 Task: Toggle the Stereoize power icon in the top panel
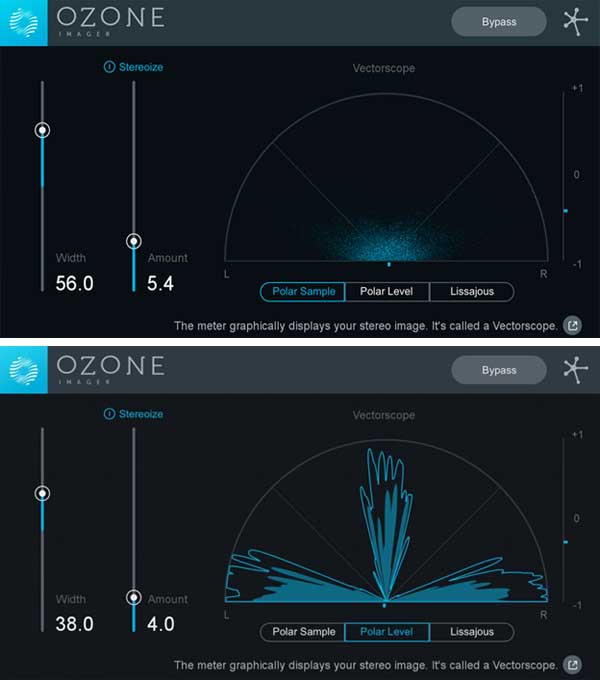(109, 67)
